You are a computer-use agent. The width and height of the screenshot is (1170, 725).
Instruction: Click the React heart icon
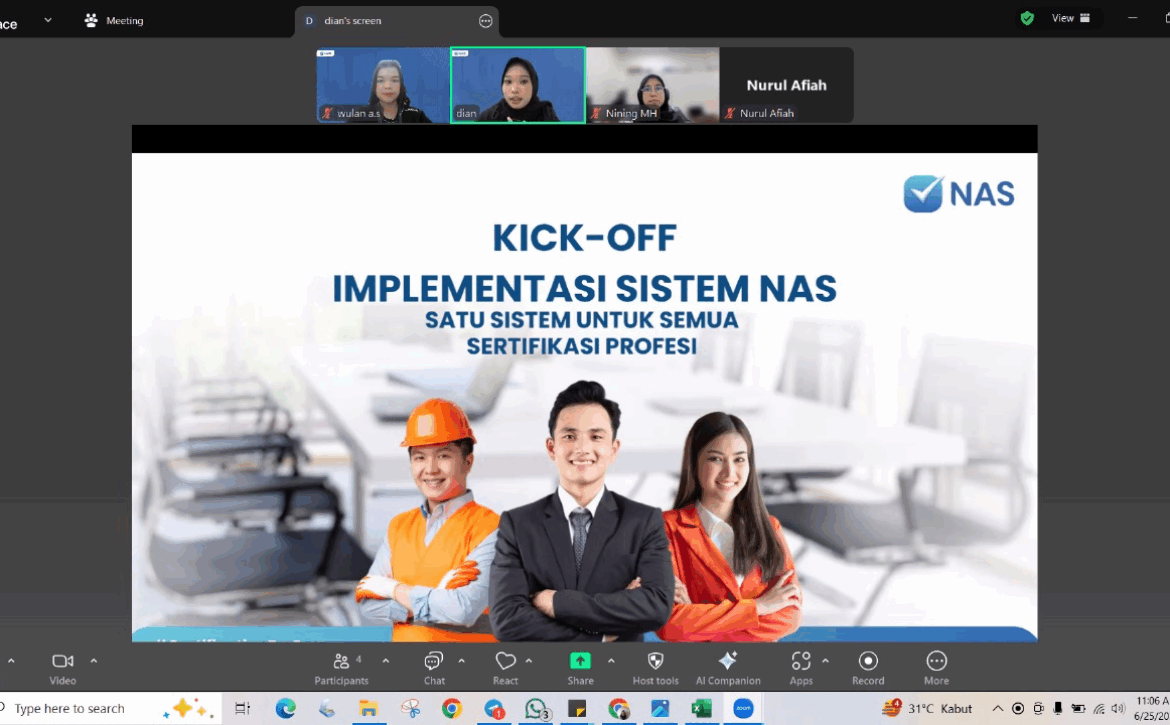pos(505,662)
